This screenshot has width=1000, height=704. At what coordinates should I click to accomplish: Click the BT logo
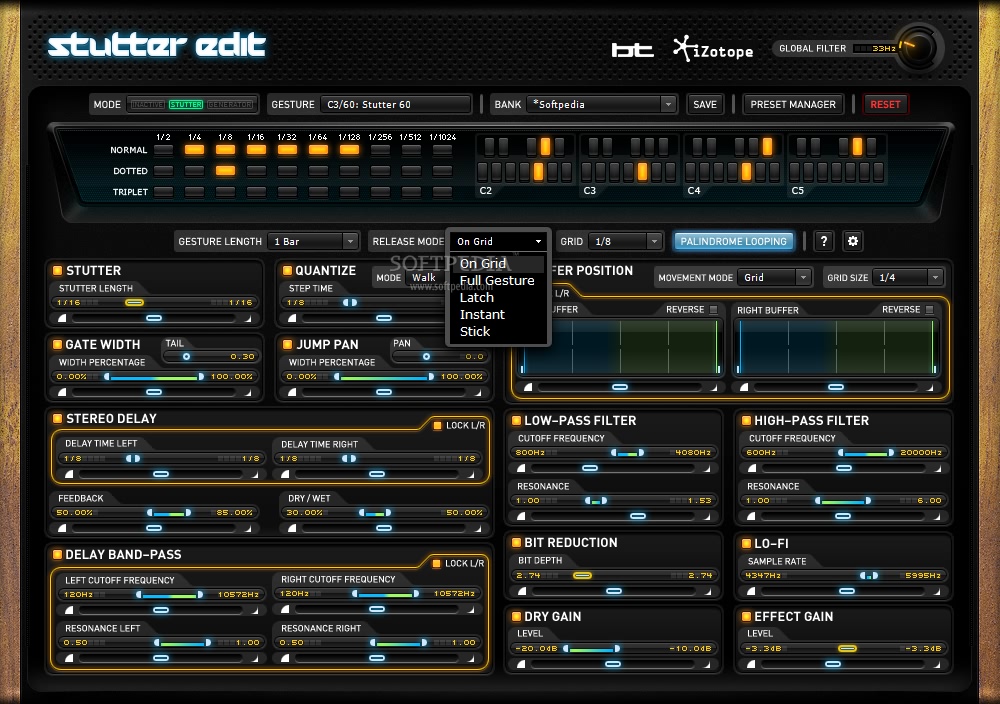click(x=632, y=50)
